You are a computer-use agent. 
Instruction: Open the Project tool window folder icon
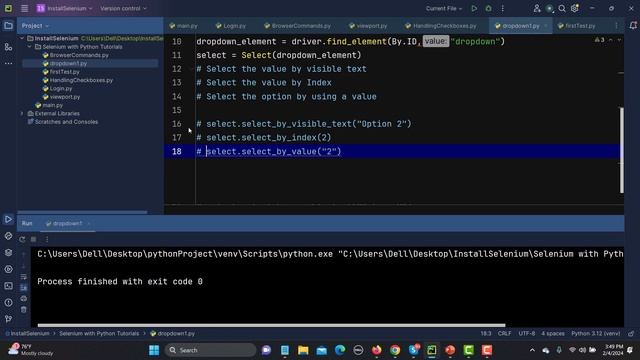pyautogui.click(x=8, y=26)
